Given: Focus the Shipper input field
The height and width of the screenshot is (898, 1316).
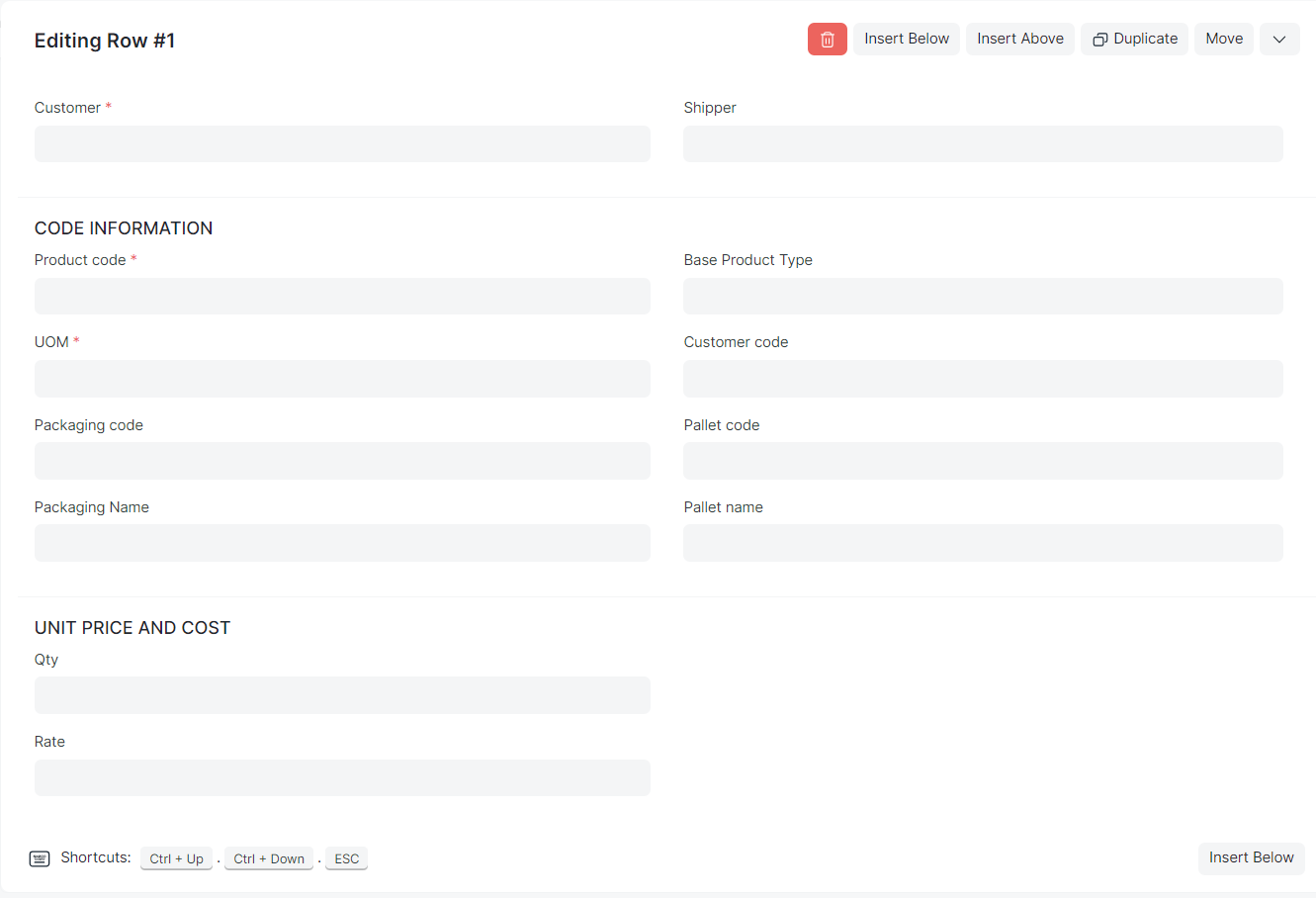Looking at the screenshot, I should [x=983, y=144].
